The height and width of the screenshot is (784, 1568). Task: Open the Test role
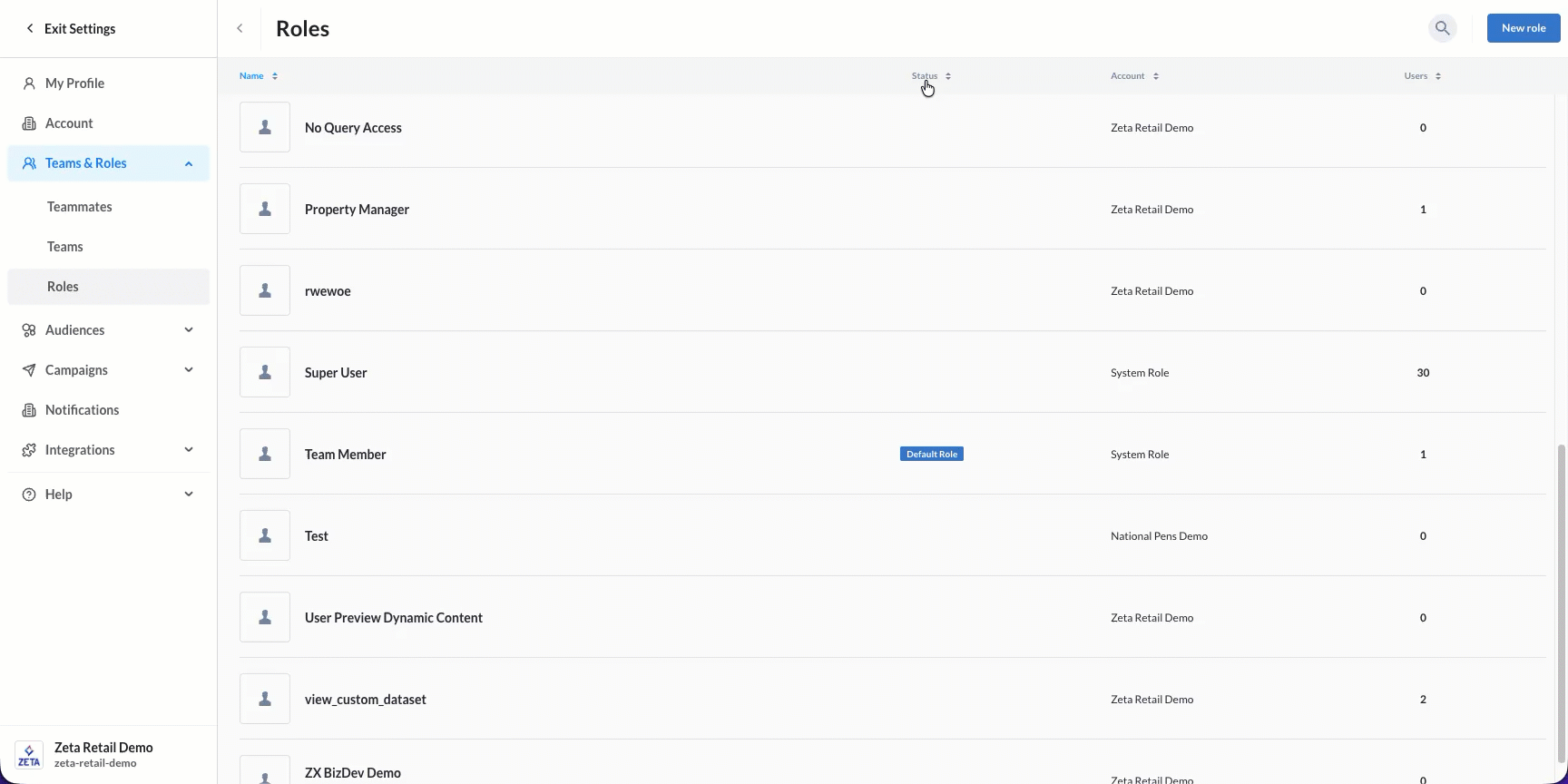pyautogui.click(x=317, y=536)
